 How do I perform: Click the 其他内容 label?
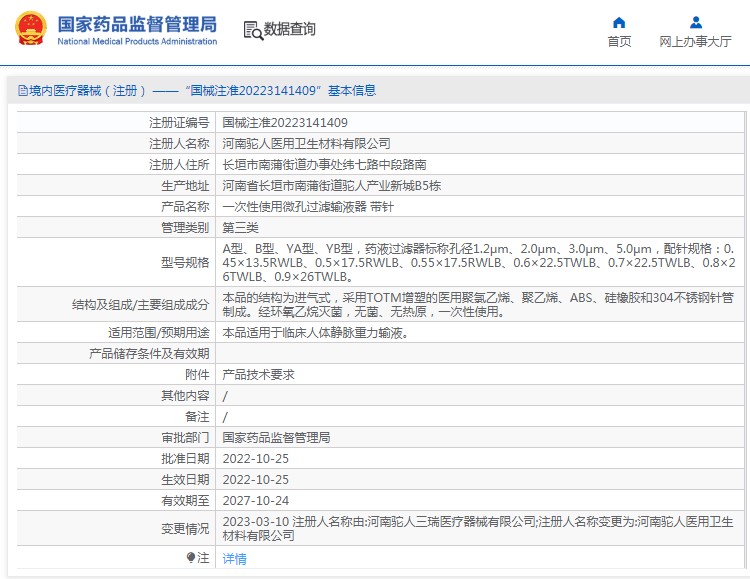coord(185,396)
